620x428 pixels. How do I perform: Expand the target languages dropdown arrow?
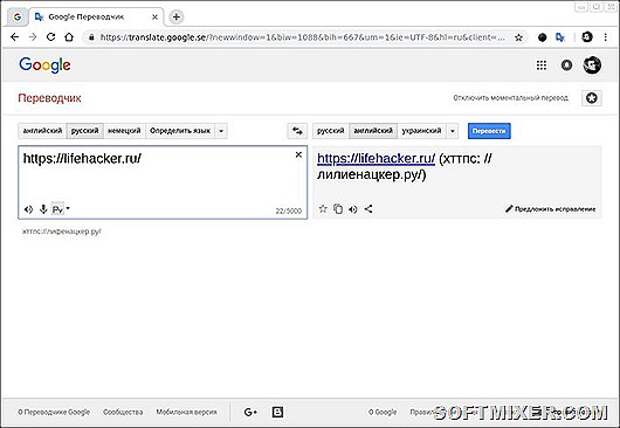452,131
